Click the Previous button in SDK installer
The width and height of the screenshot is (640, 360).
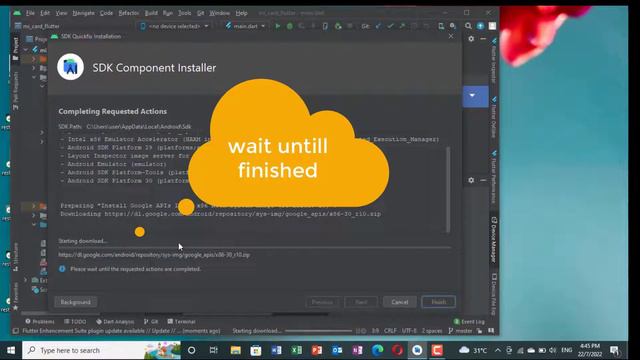pos(322,302)
